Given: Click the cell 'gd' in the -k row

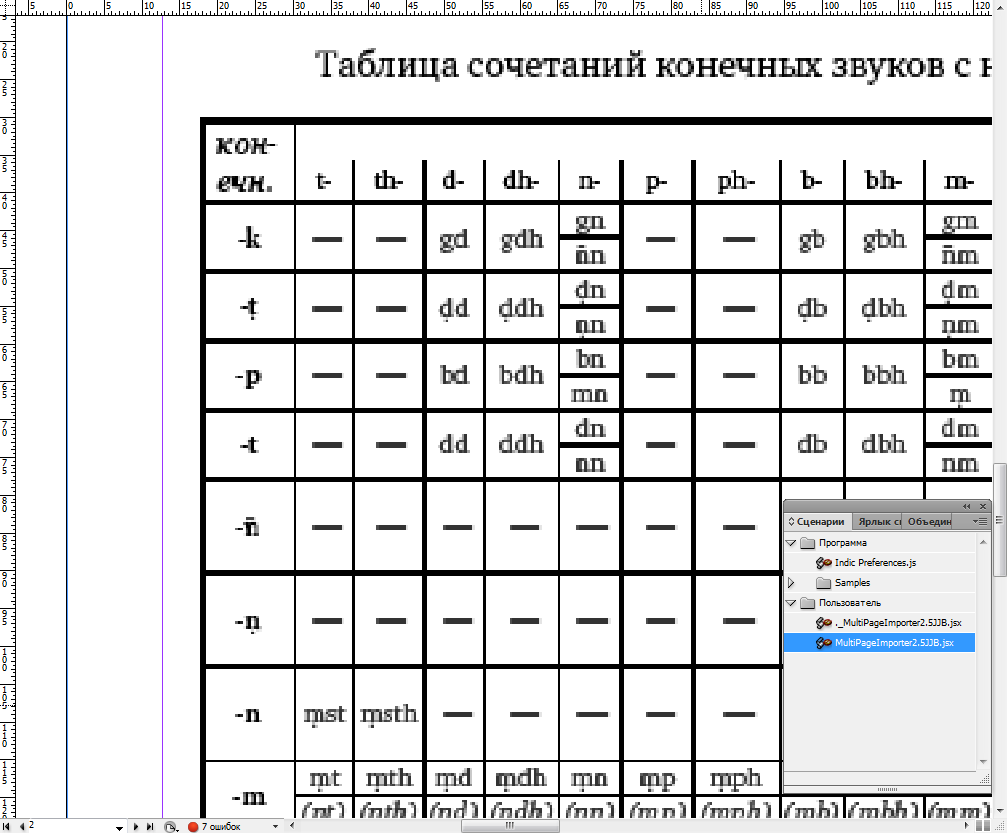Looking at the screenshot, I should click(454, 239).
